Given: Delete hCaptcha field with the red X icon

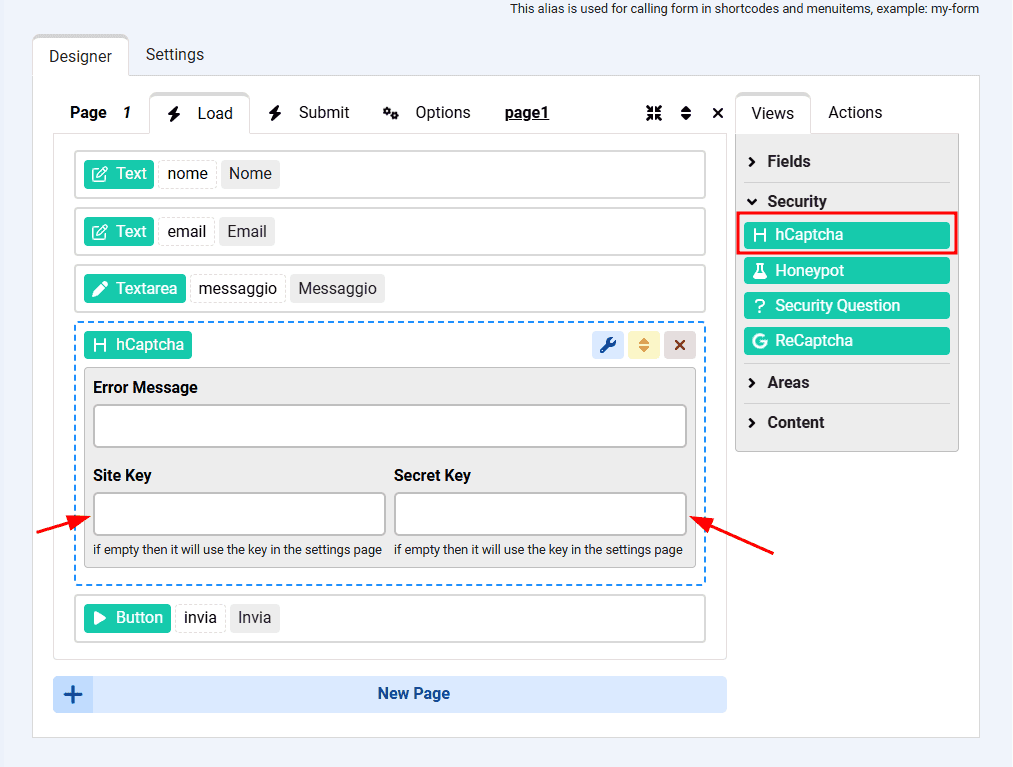Looking at the screenshot, I should click(680, 345).
